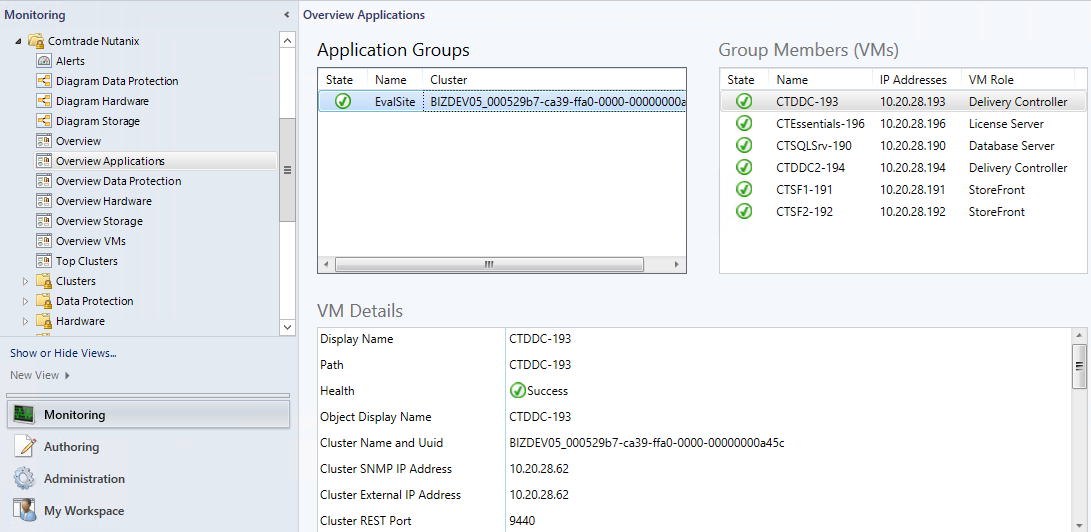The image size is (1091, 532).
Task: Select the CTSF1-191 member row
Action: point(903,190)
